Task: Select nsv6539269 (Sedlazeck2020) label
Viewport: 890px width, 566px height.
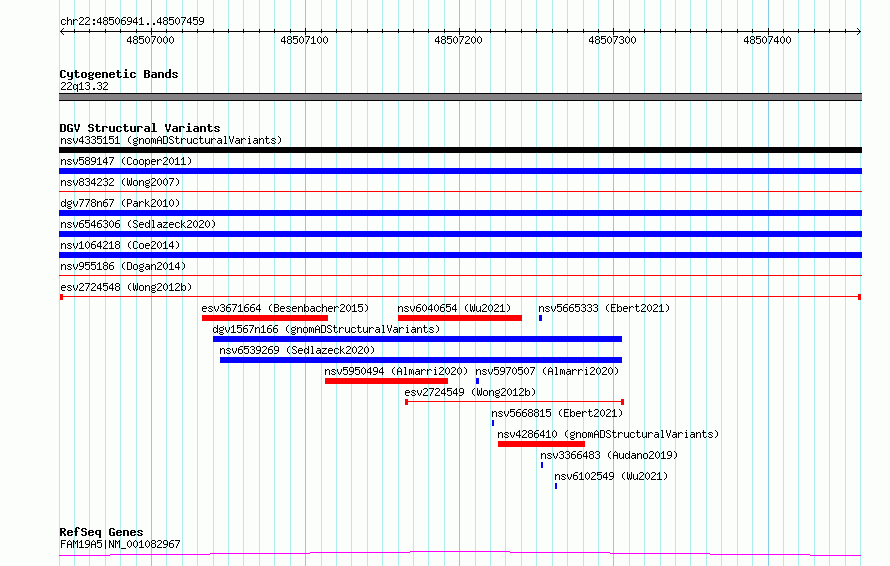Action: tap(297, 350)
